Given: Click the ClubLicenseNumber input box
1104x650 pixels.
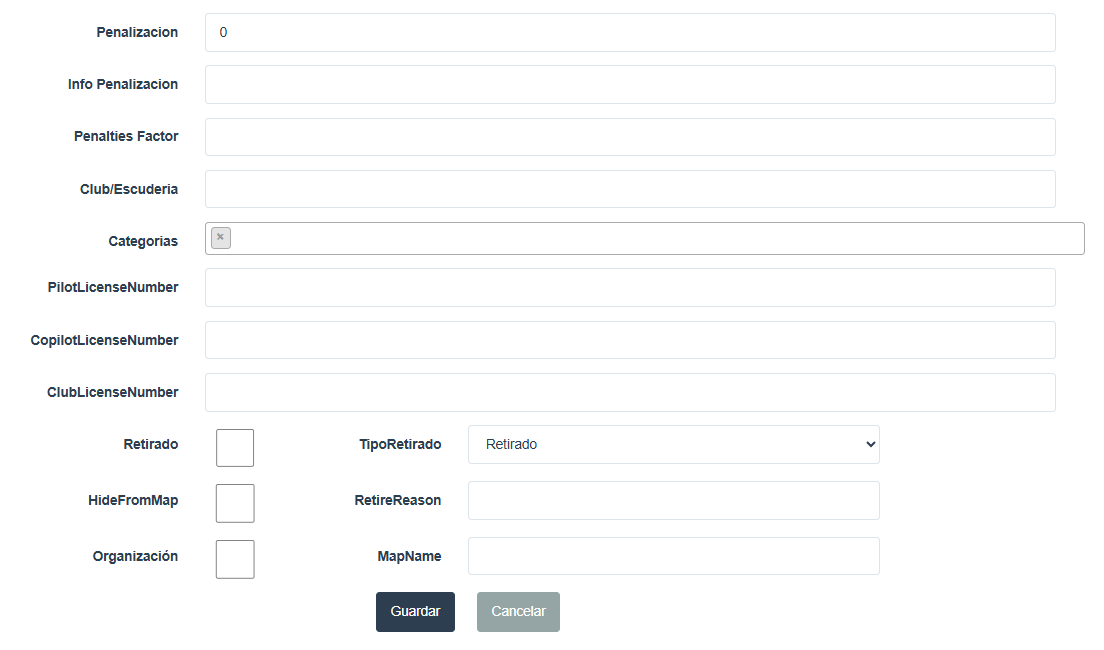Looking at the screenshot, I should click(x=630, y=392).
